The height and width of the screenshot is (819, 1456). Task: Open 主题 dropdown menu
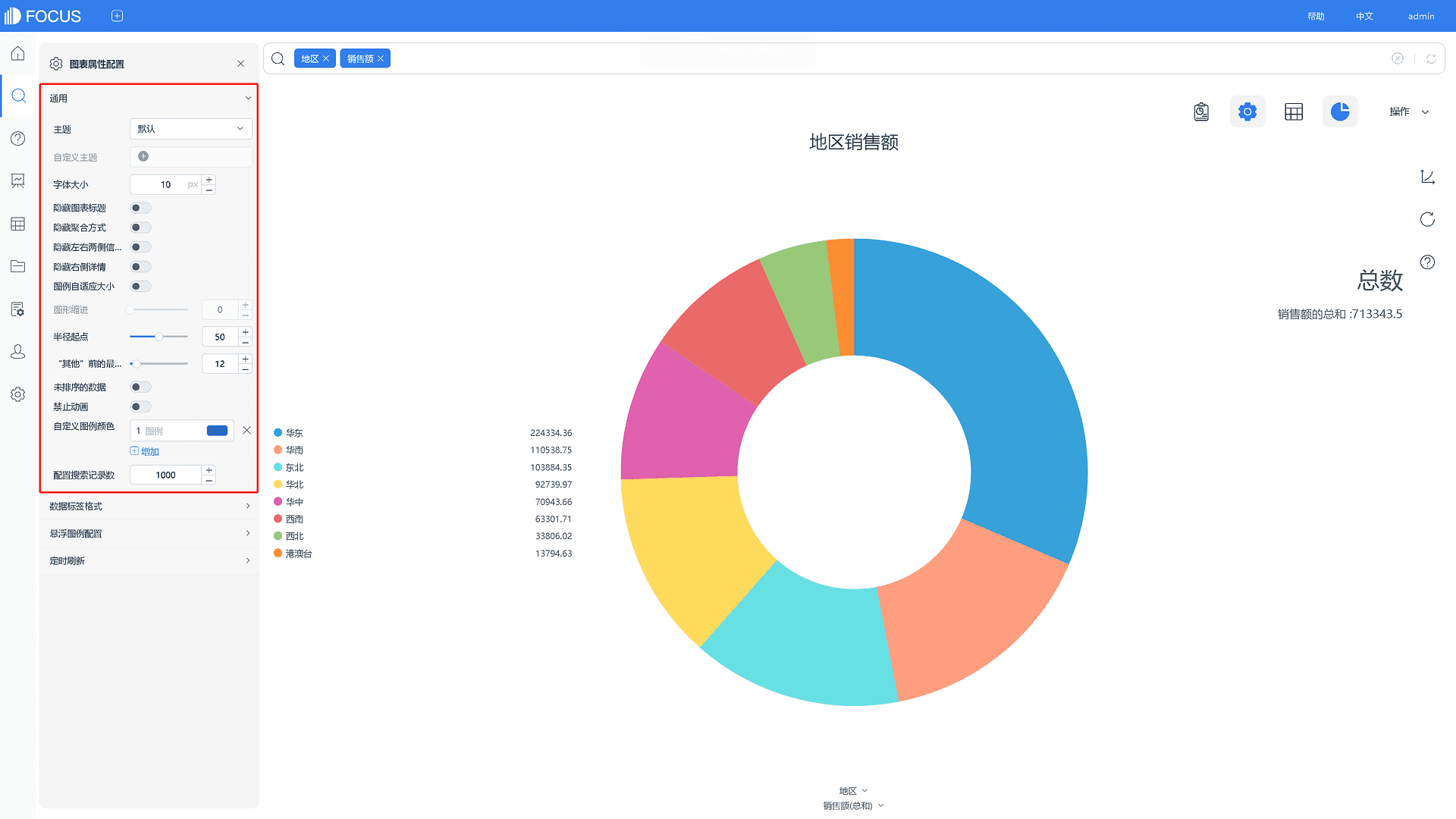pos(190,128)
